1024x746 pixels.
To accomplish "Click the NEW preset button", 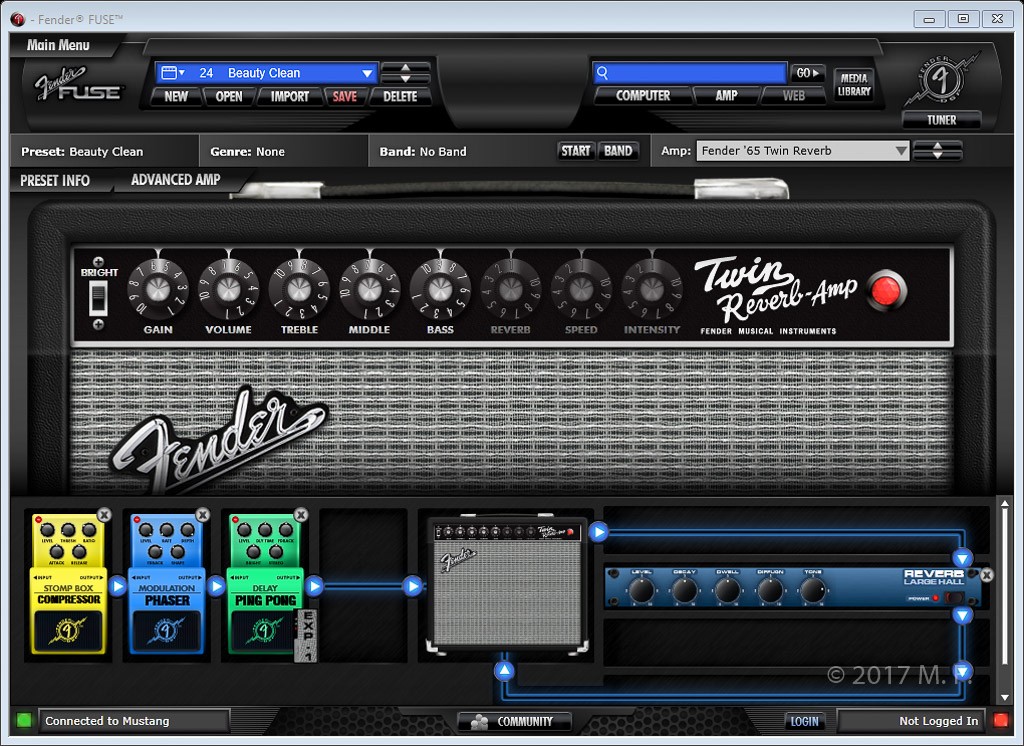I will coord(176,96).
